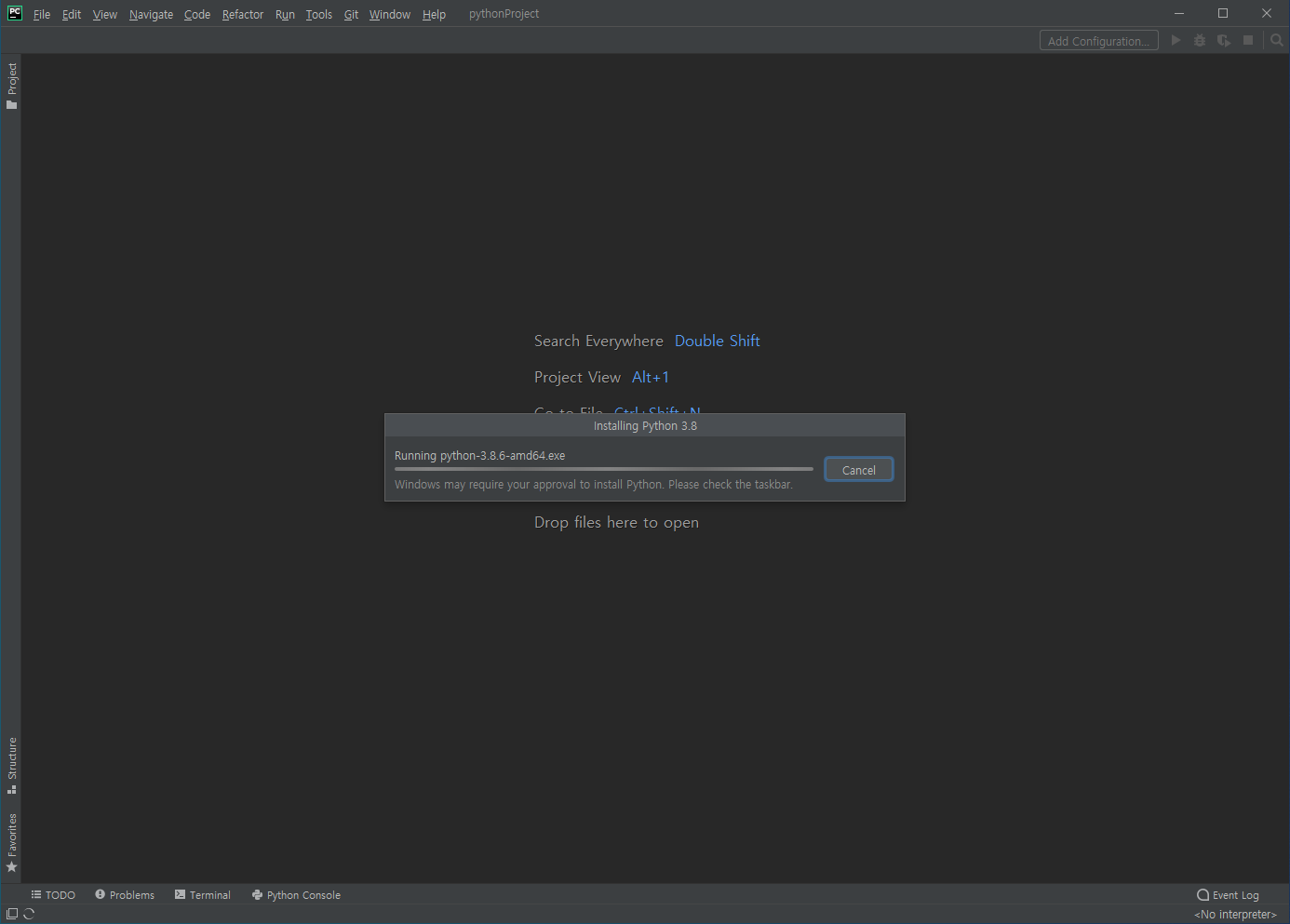Maximize the PyCharm window
Image resolution: width=1290 pixels, height=924 pixels.
click(x=1223, y=13)
